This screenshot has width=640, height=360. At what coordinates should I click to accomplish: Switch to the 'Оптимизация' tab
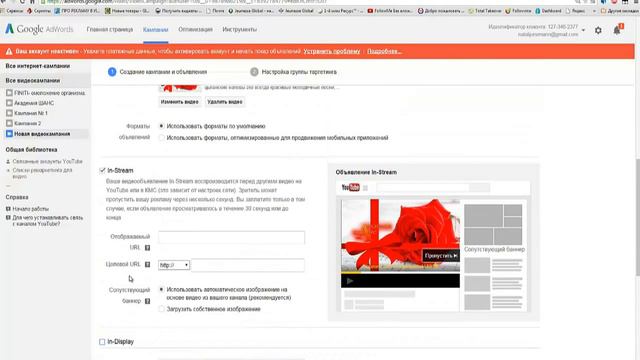tap(195, 29)
